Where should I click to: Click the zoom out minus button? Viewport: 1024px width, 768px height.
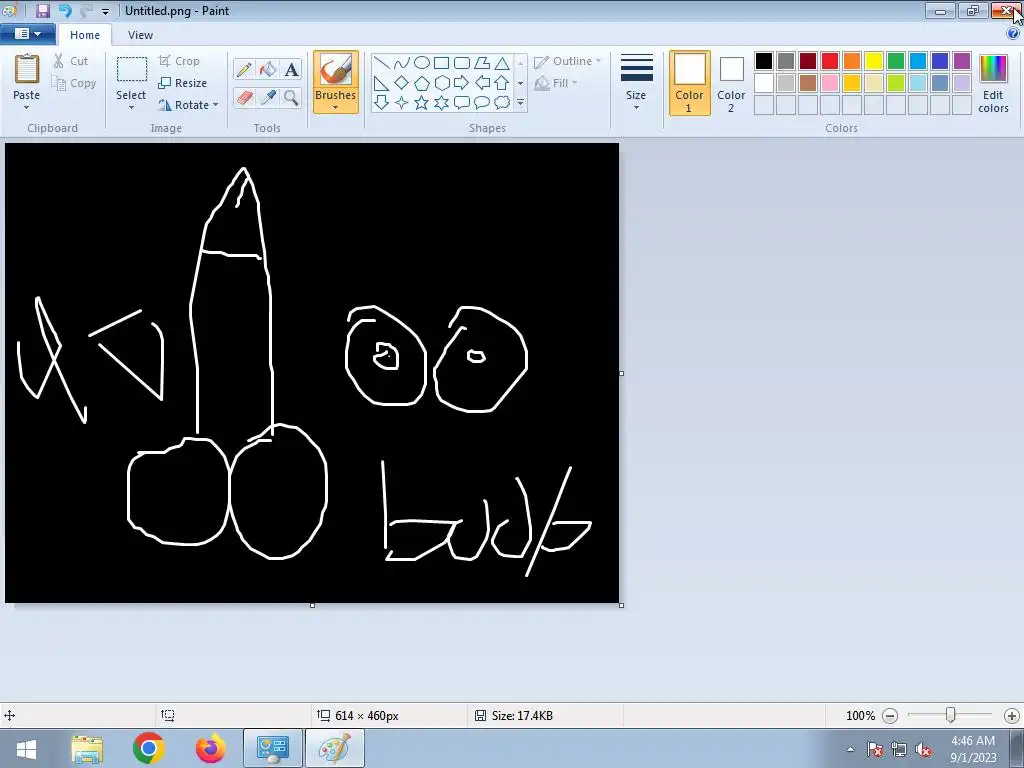click(x=889, y=716)
